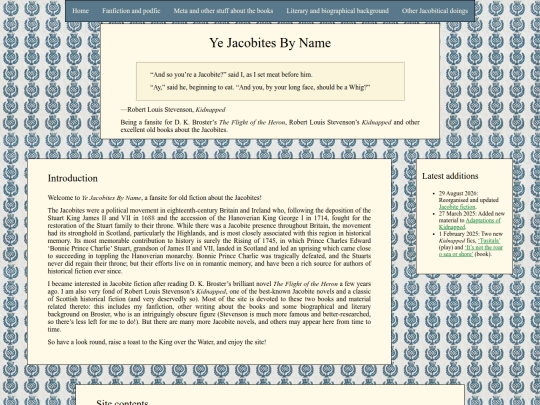Open the Fanfiction and podfic menu
540x405 pixels.
pyautogui.click(x=131, y=11)
